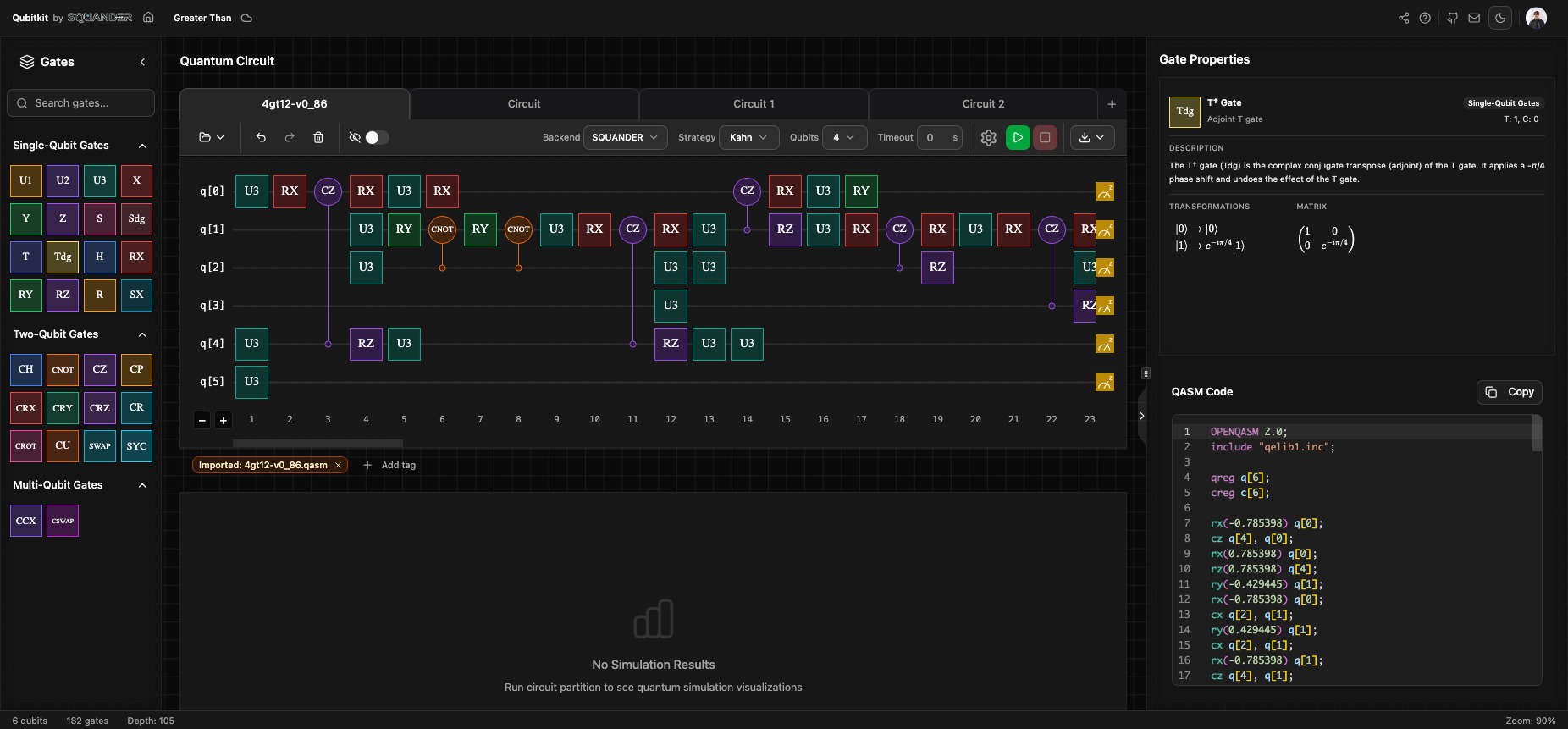Toggle dark mode with the moon button
The image size is (1568, 729).
pos(1500,18)
